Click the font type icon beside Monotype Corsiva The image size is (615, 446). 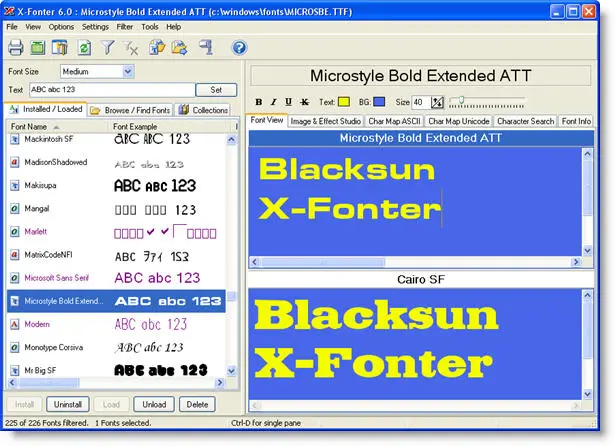15,348
